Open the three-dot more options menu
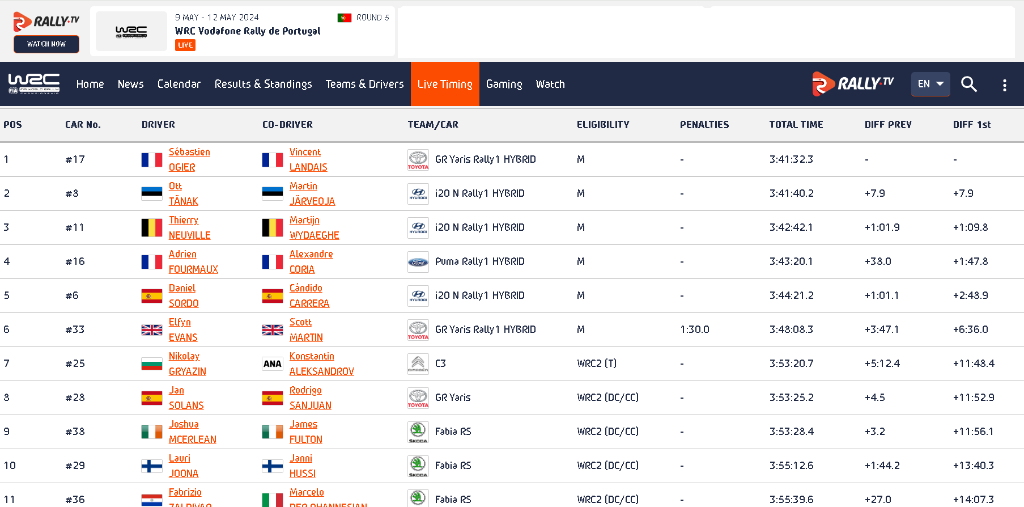The height and width of the screenshot is (507, 1024). pos(1004,85)
